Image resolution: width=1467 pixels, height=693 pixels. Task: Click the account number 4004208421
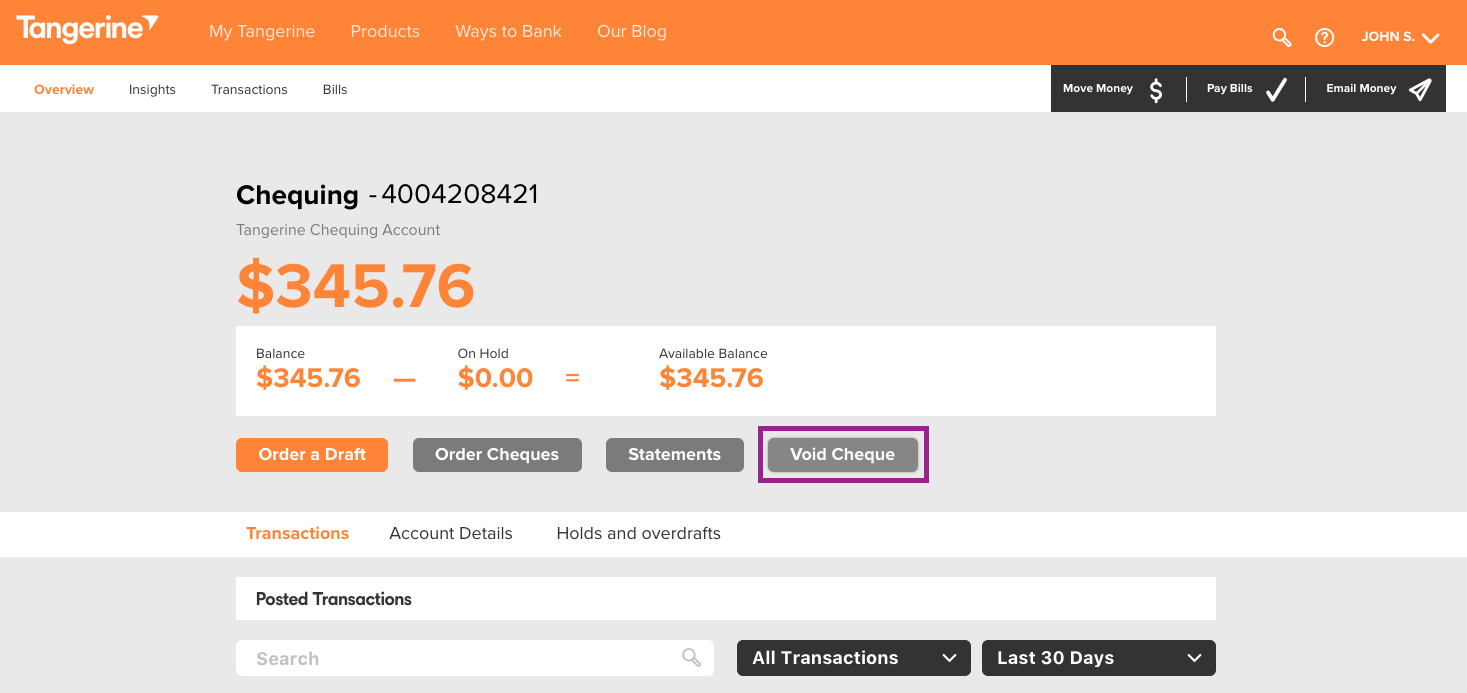click(460, 194)
